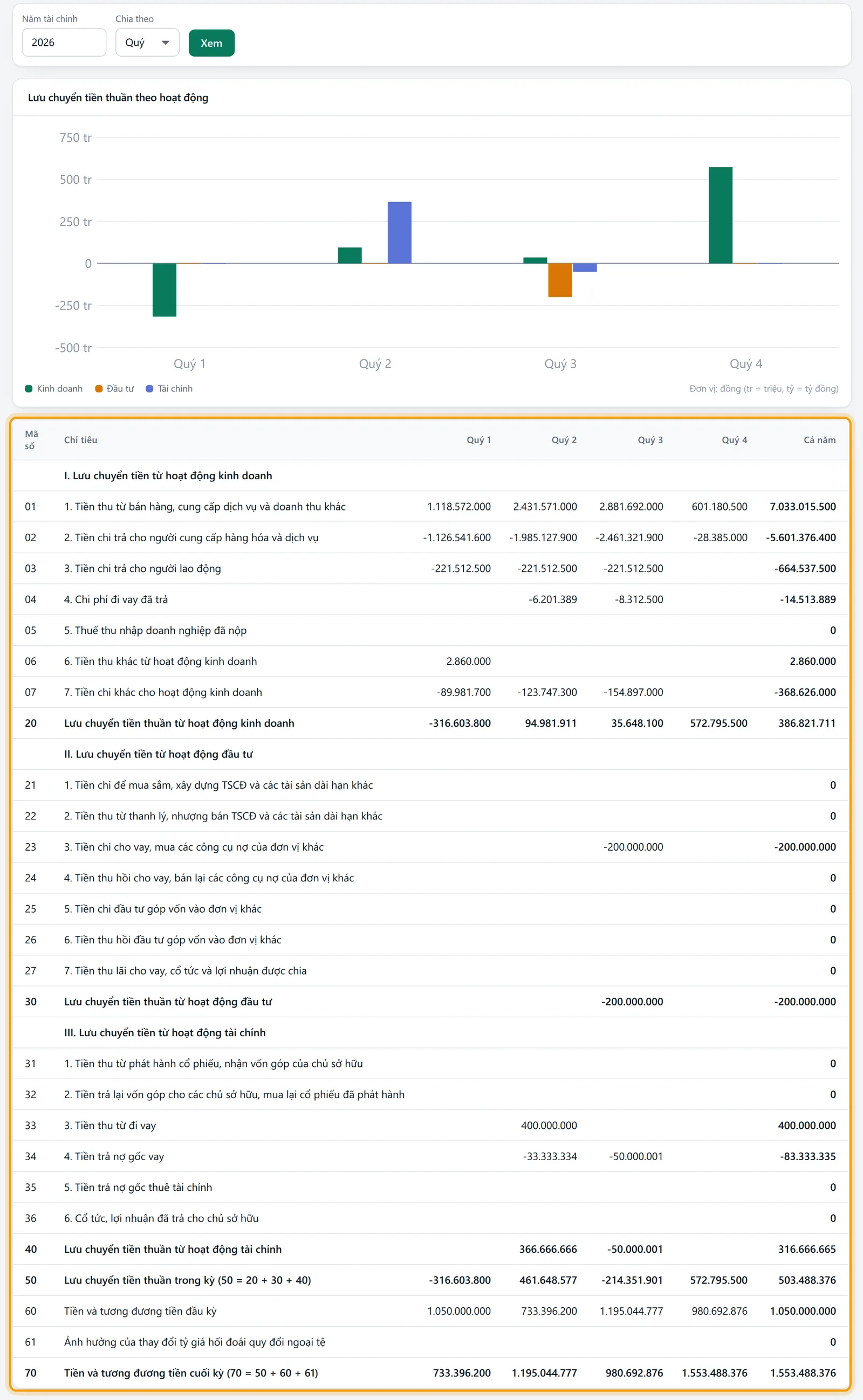Click '3. Tiền thu từ đi vay' row
This screenshot has width=863, height=1400.
[x=430, y=1126]
